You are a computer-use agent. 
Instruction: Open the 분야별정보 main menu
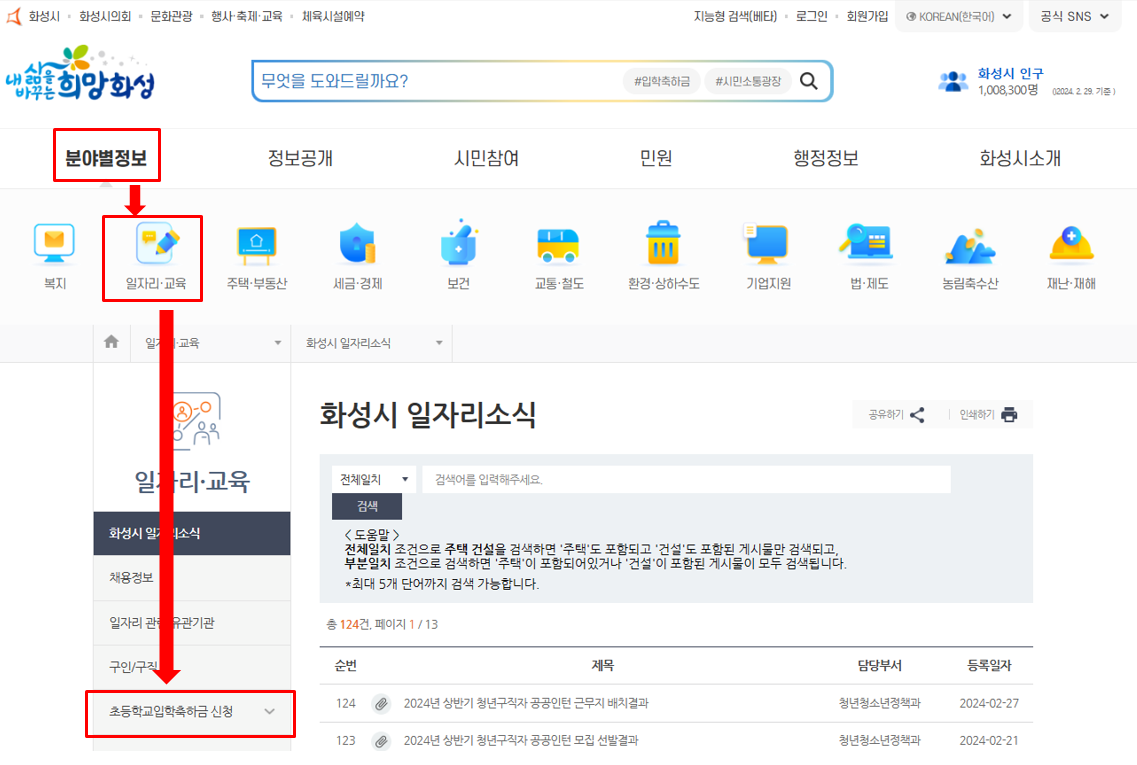107,159
